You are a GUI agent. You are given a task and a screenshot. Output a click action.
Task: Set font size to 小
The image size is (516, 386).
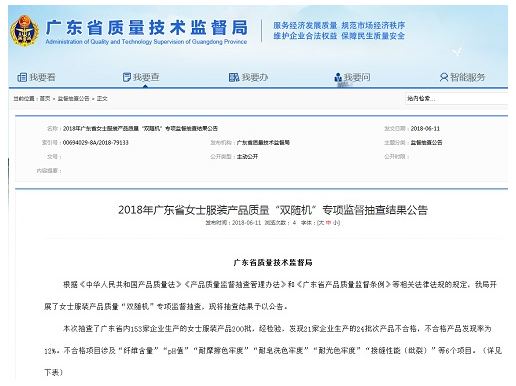335,223
